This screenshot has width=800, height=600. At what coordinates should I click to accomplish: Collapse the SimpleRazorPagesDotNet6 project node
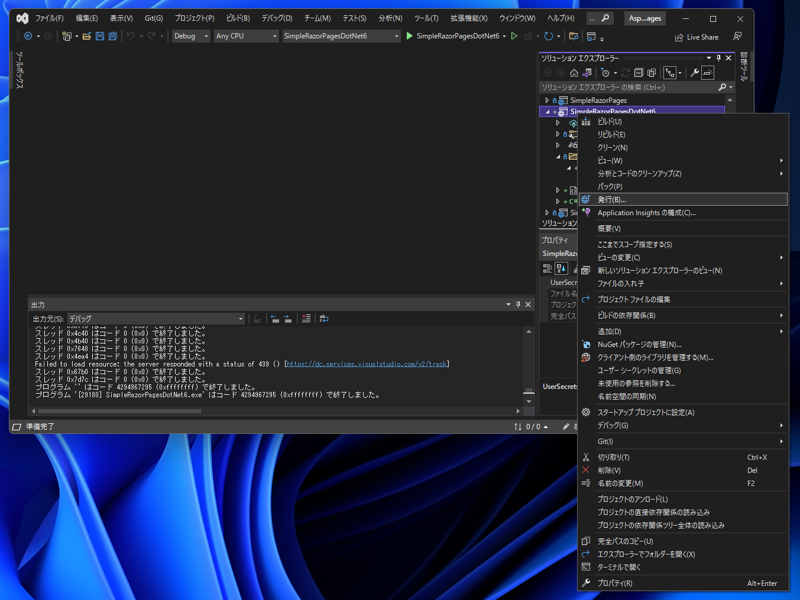tap(547, 112)
